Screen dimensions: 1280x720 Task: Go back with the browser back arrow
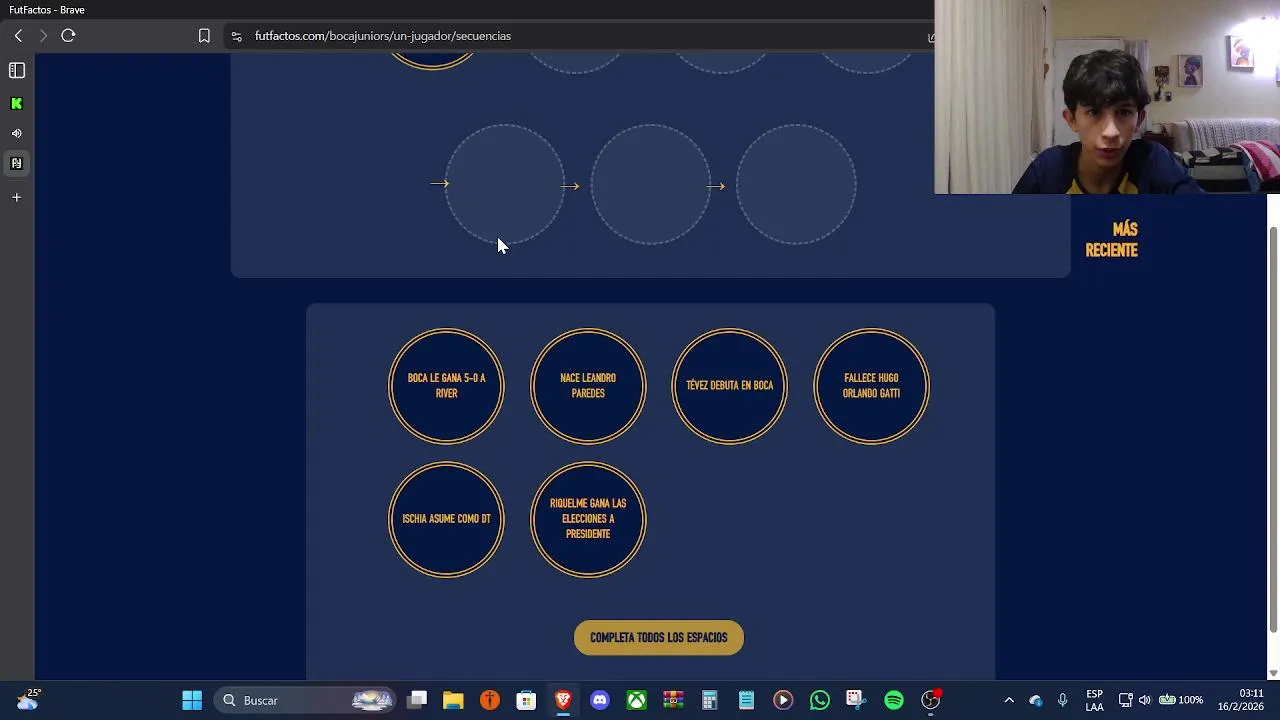pos(18,36)
